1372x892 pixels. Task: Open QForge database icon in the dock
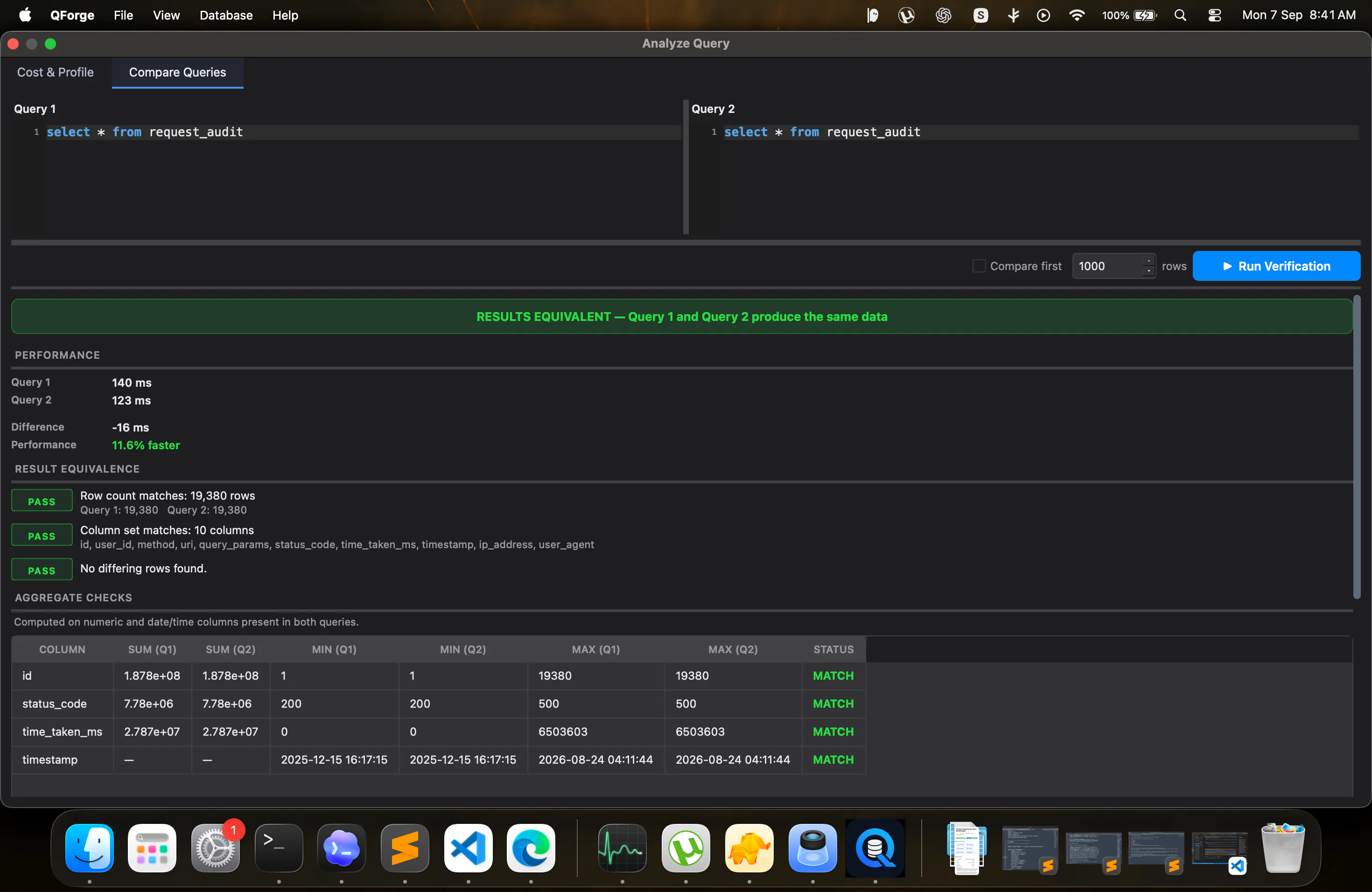pyautogui.click(x=875, y=848)
